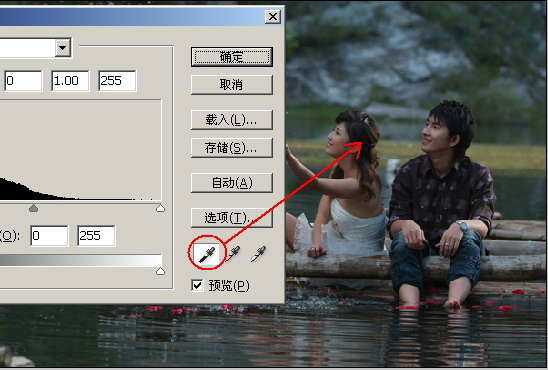The width and height of the screenshot is (548, 370).
Task: Select the gray point eyedropper
Action: click(233, 254)
